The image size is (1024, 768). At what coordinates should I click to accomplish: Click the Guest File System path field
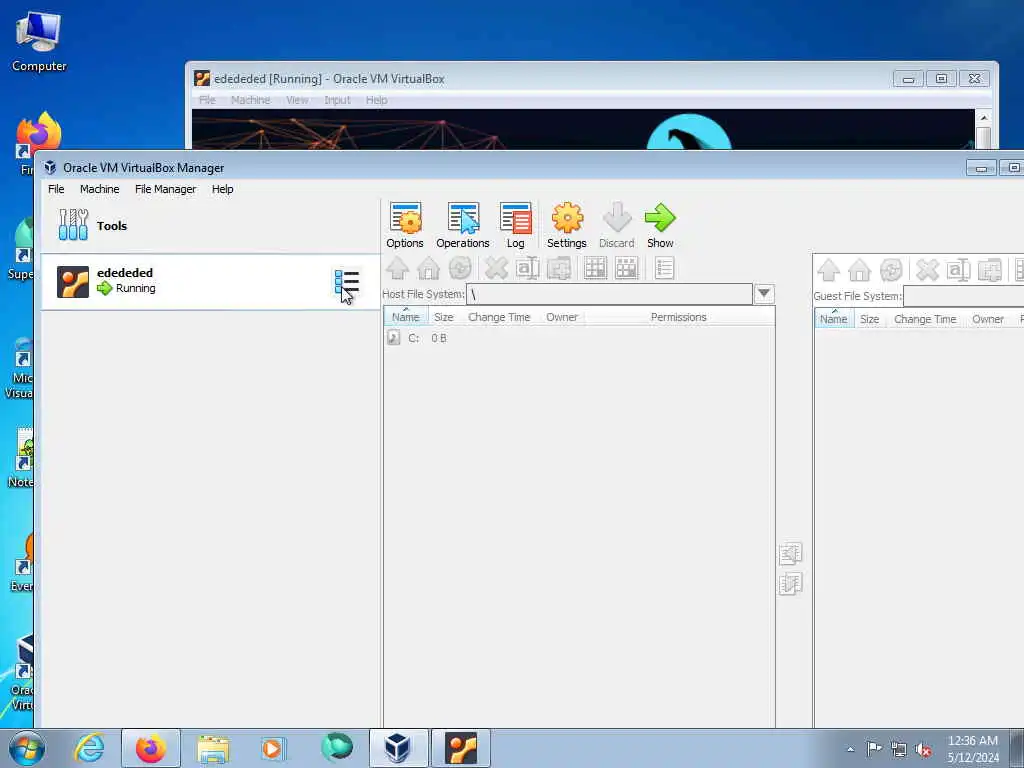click(963, 296)
